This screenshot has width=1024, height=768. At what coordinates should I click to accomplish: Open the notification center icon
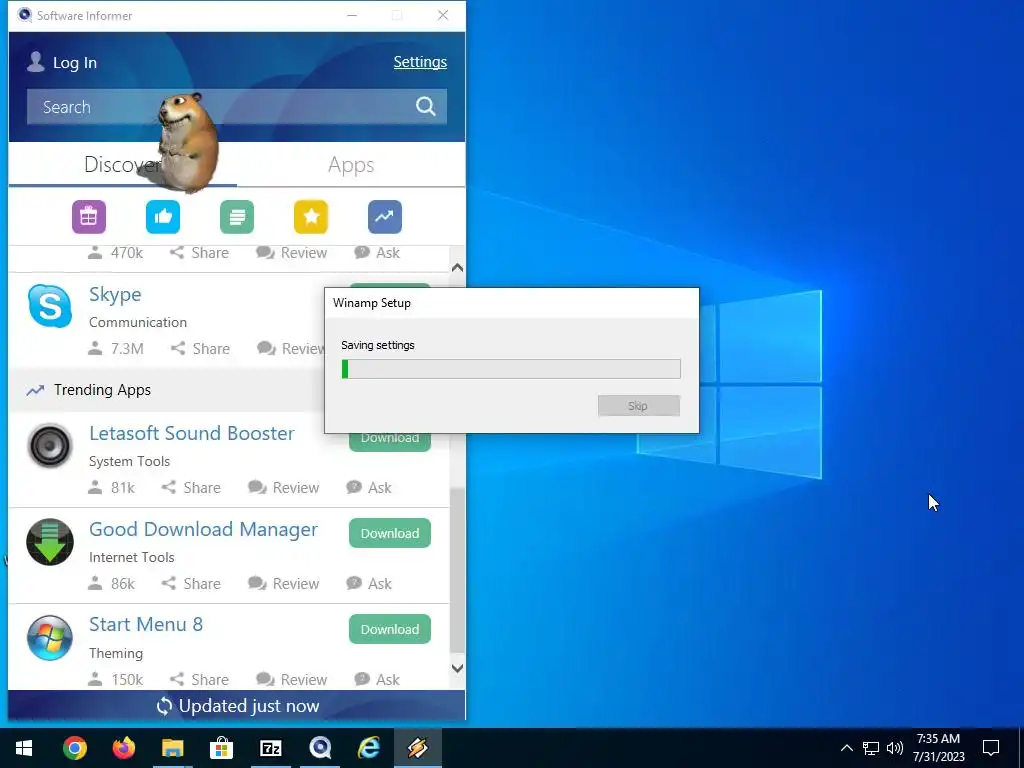coord(991,748)
